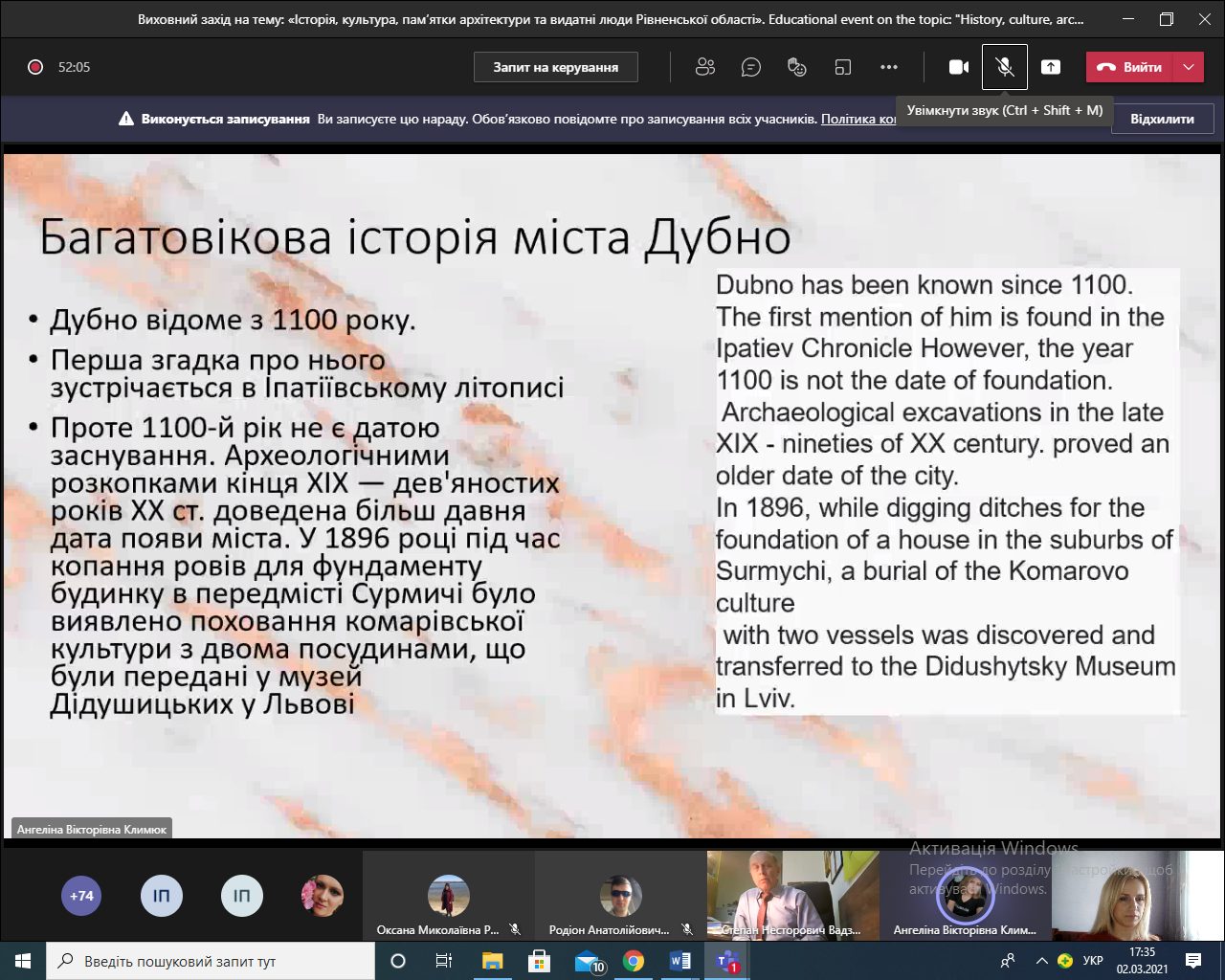Screen dimensions: 1225x980
Task: Show hidden system tray icons
Action: coord(1041,960)
